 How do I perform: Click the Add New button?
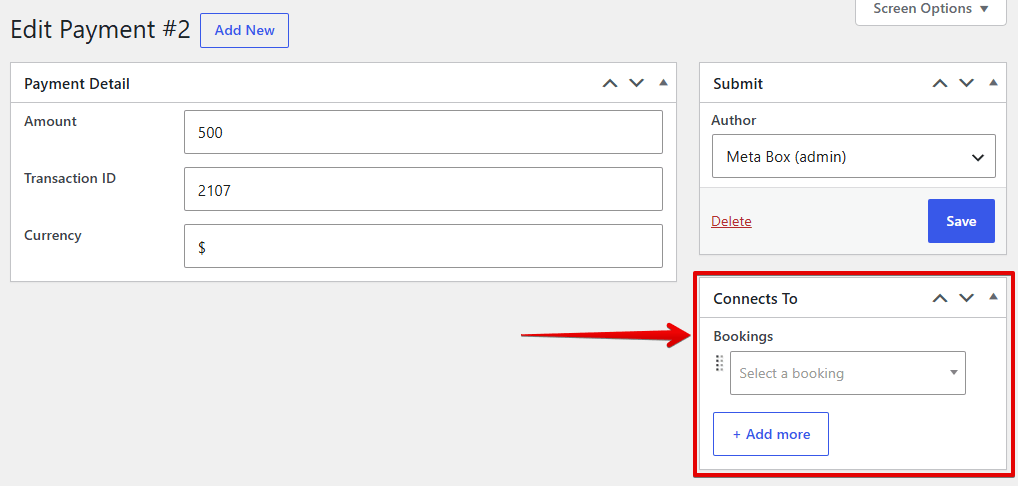tap(245, 31)
